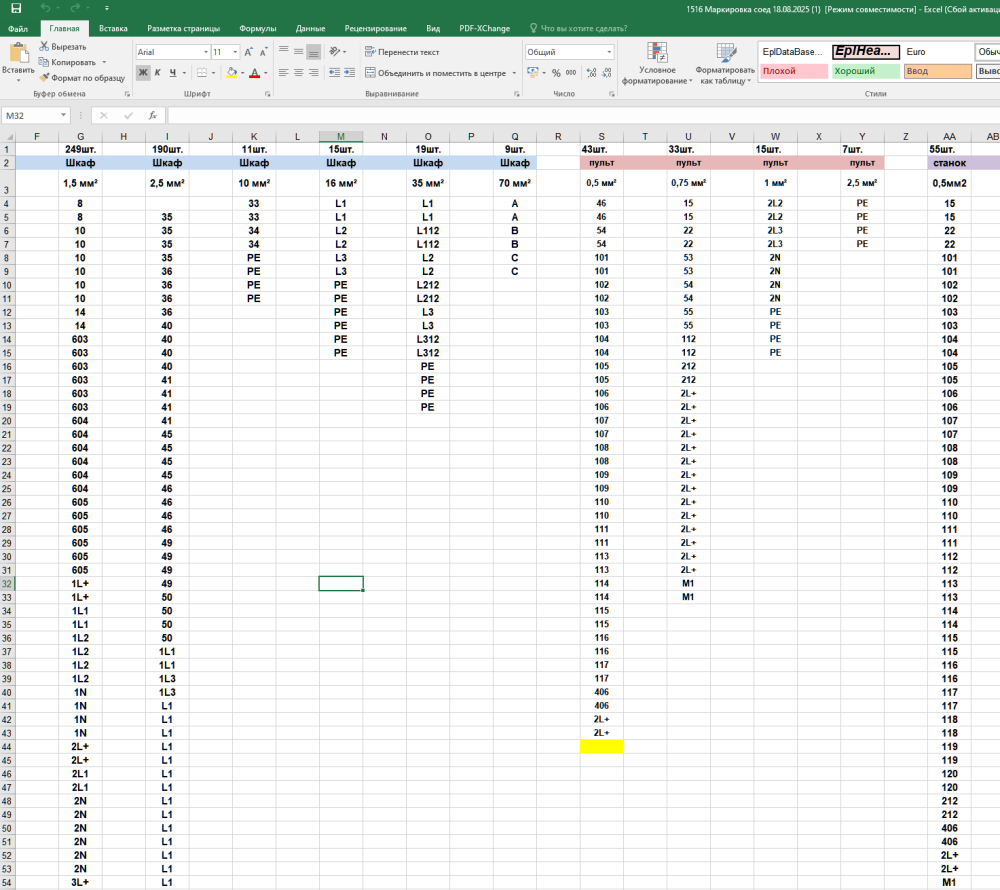This screenshot has width=1000, height=890.
Task: Click the center horizontal alignment icon
Action: click(x=298, y=72)
